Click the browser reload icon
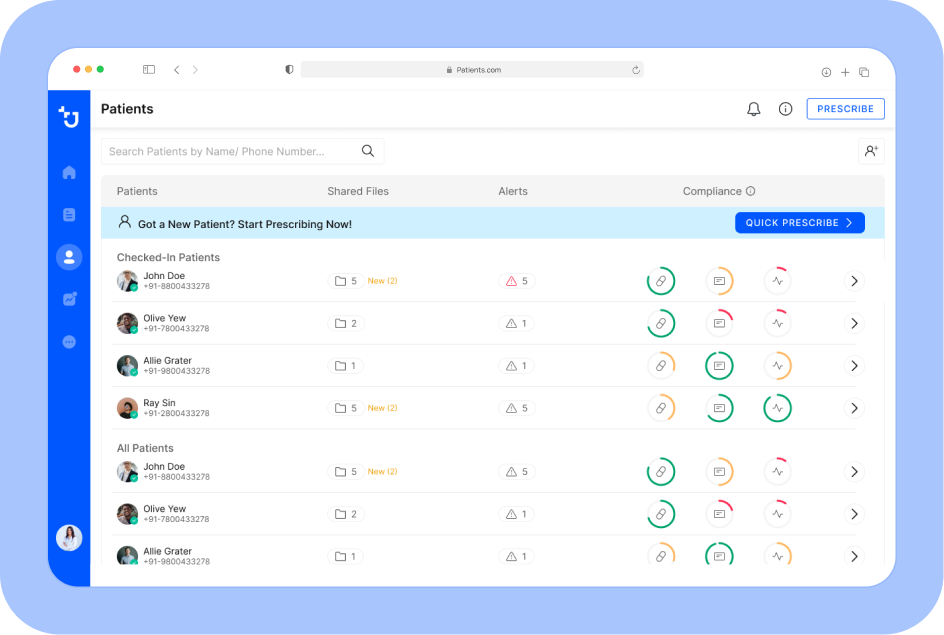This screenshot has width=944, height=635. [x=636, y=70]
